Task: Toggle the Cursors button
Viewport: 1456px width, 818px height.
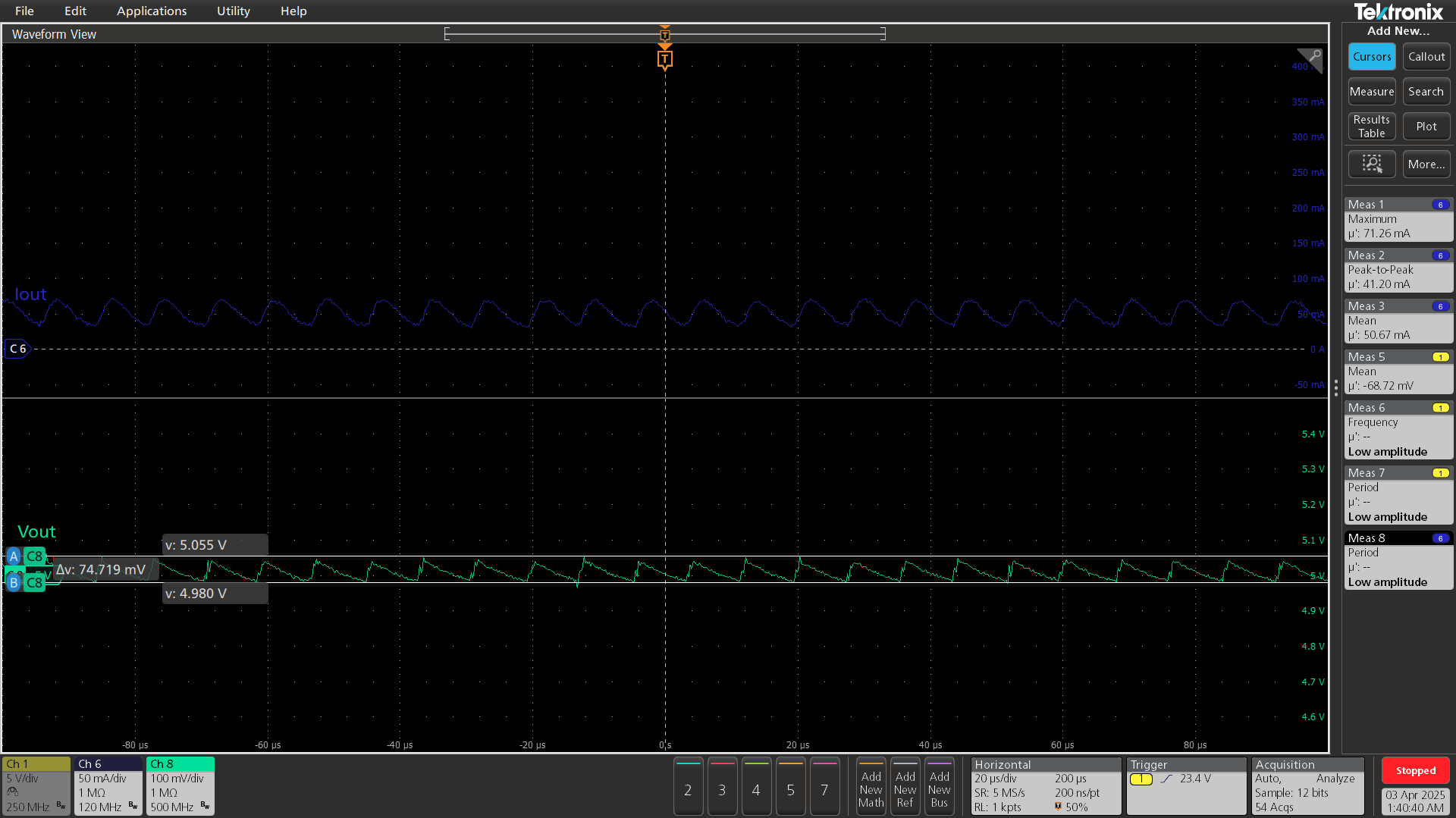Action: (x=1371, y=57)
